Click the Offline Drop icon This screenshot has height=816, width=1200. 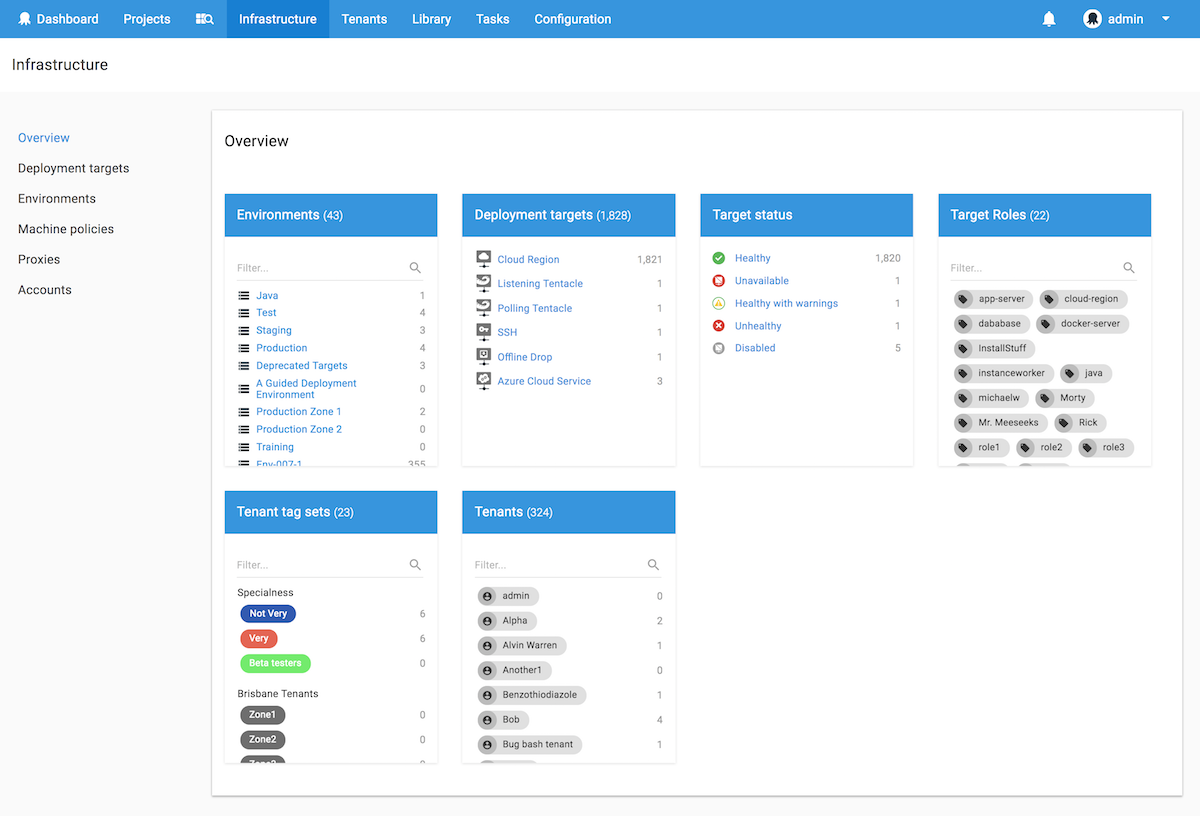coord(482,357)
